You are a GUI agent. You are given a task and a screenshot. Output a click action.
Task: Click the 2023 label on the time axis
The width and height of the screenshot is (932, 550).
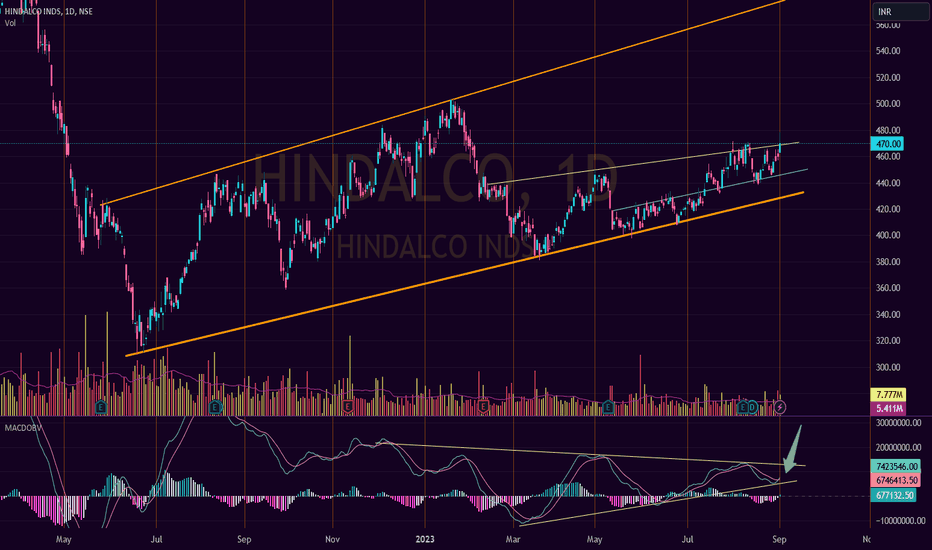click(x=425, y=539)
